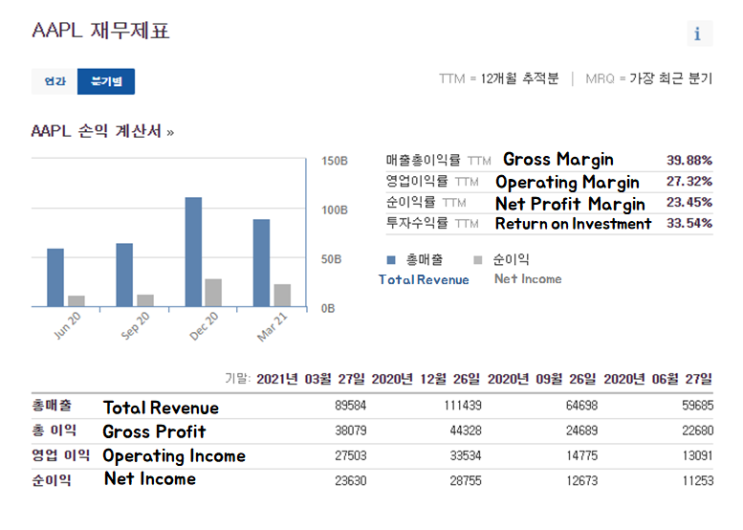Click the blue 총매출 legend square
Screen dimensions: 743x530
391,260
